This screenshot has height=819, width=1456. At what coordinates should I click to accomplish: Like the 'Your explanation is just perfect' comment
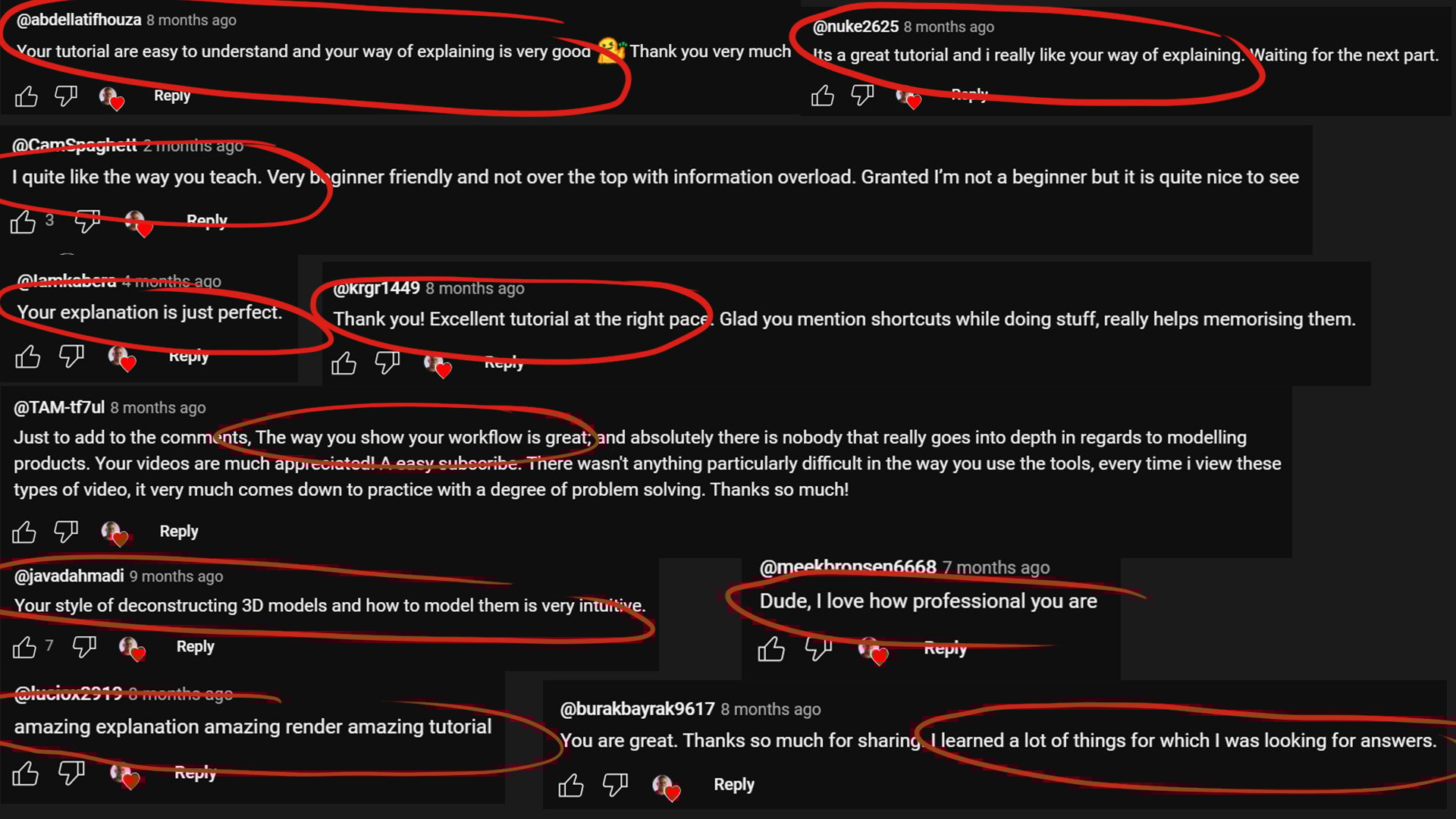click(28, 356)
